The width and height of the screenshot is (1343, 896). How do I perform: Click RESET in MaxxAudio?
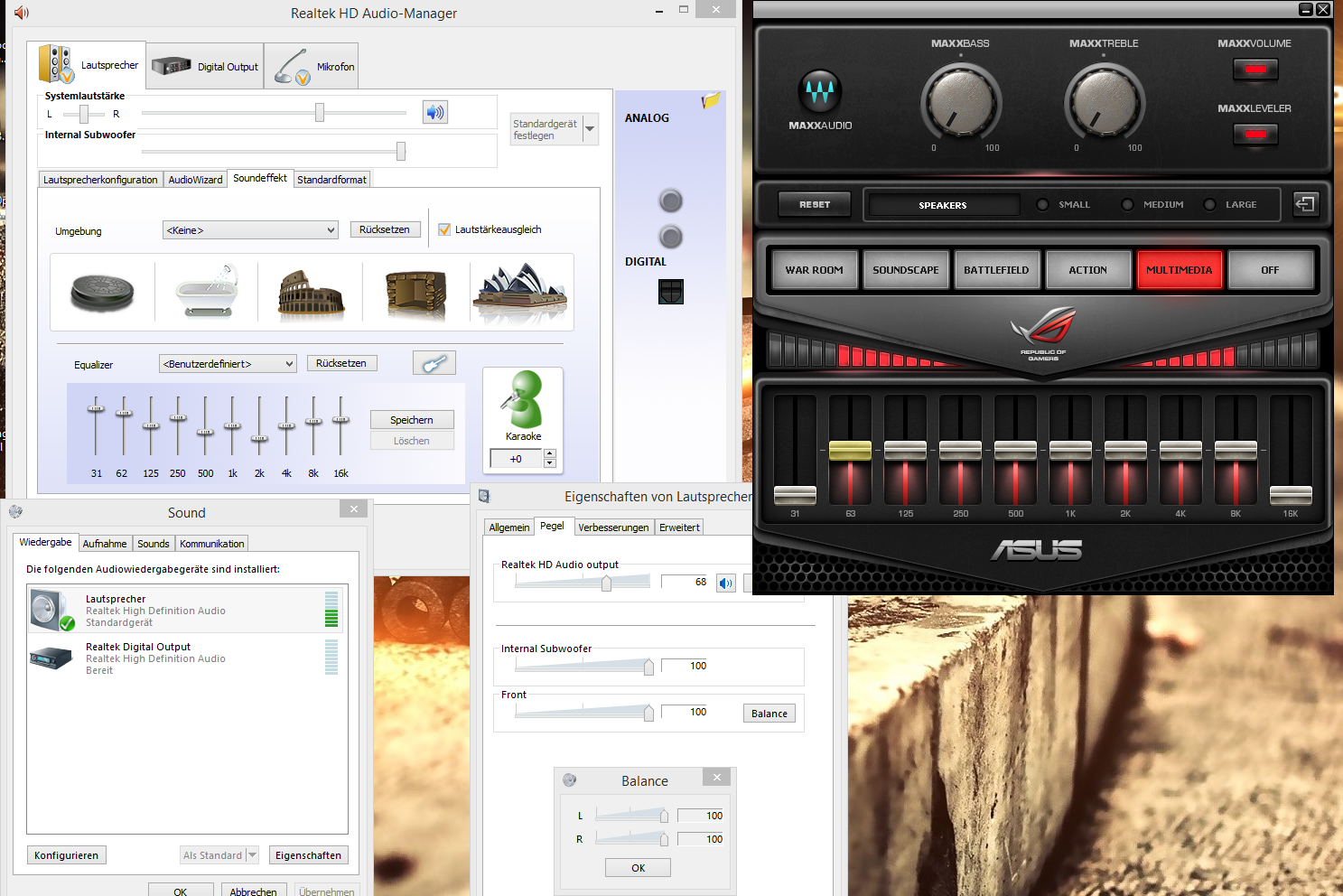(814, 205)
